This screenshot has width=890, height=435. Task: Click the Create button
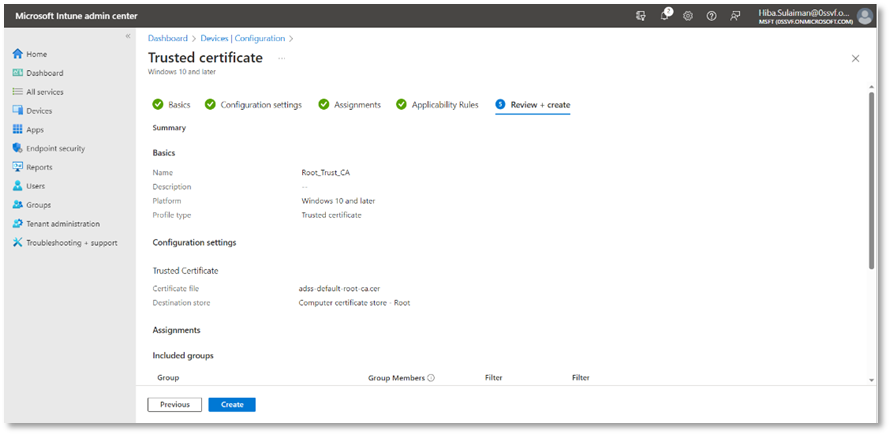point(232,405)
